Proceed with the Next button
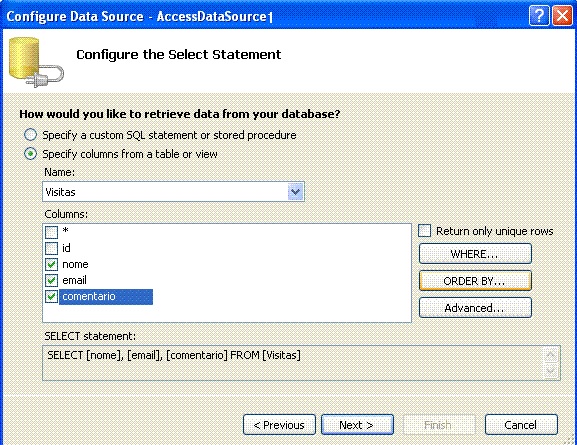 point(357,425)
